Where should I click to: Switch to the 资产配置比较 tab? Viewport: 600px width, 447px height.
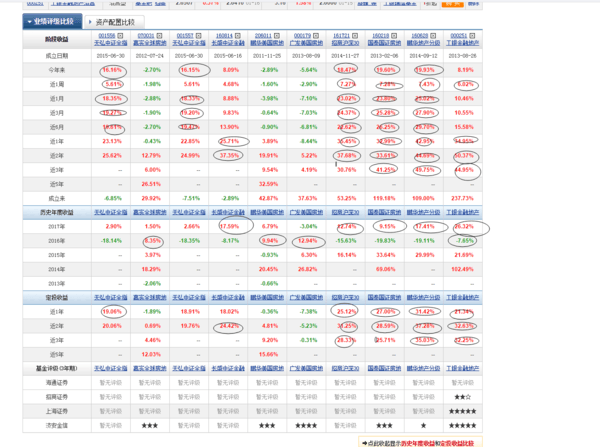click(114, 22)
